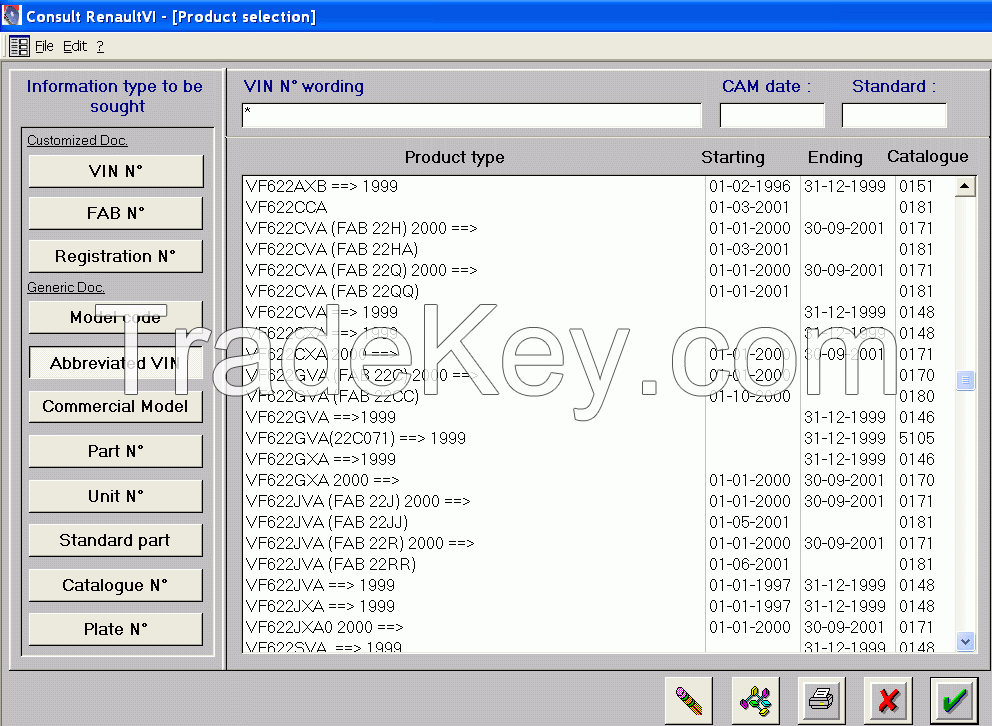Select Plate N° search type
Screen dimensions: 992x726
pyautogui.click(x=116, y=629)
